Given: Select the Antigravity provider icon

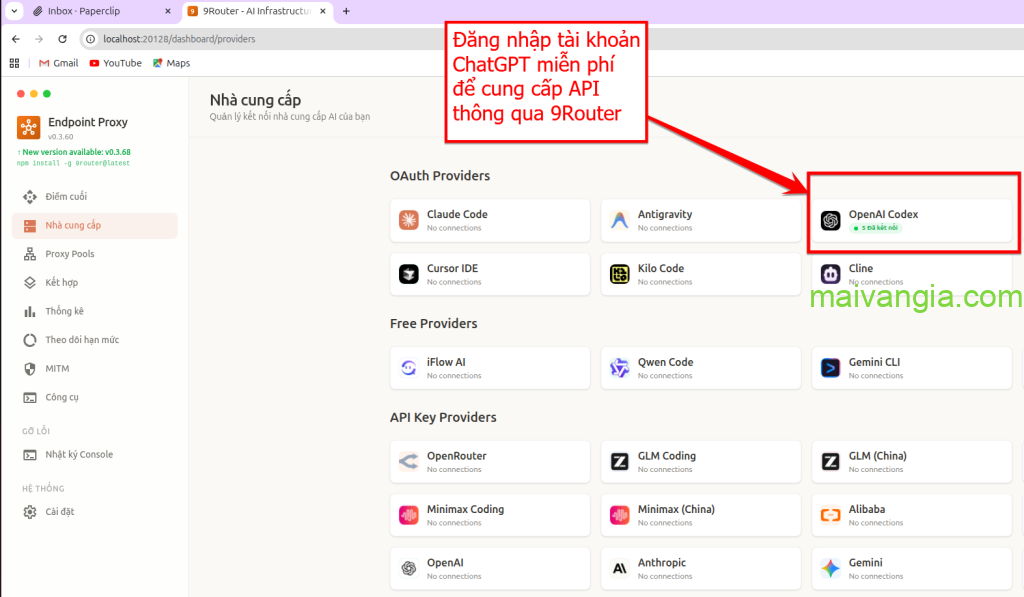Looking at the screenshot, I should 619,220.
